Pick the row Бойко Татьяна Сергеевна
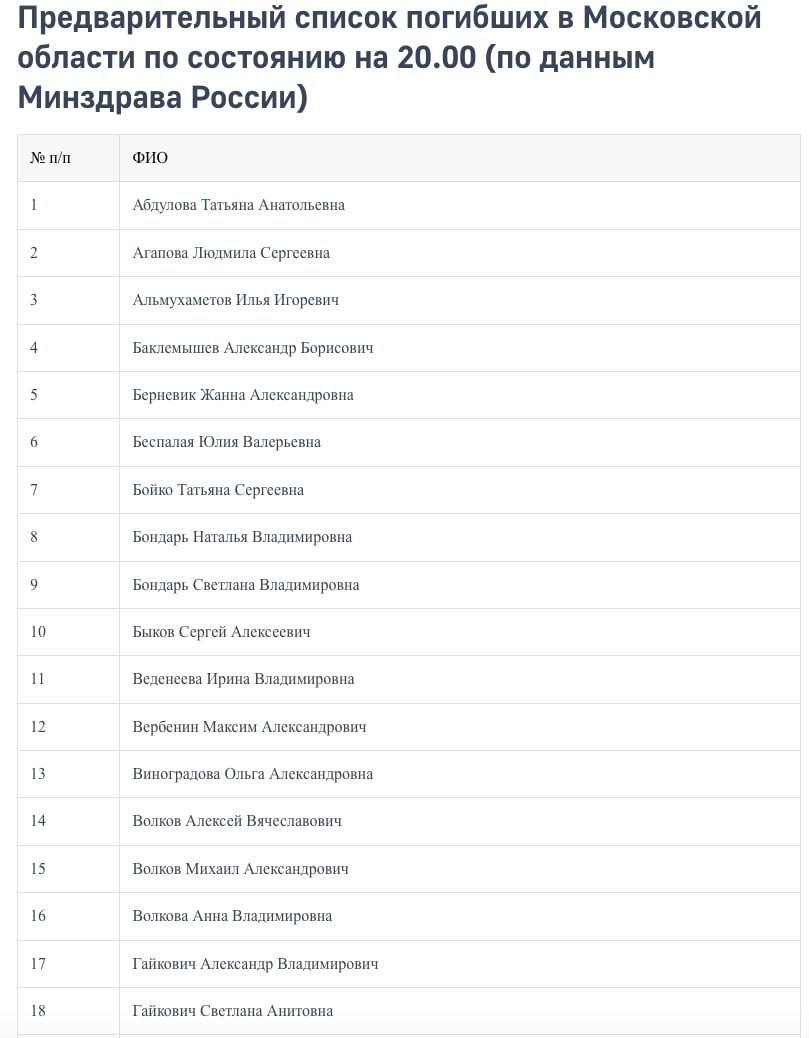 click(x=218, y=490)
